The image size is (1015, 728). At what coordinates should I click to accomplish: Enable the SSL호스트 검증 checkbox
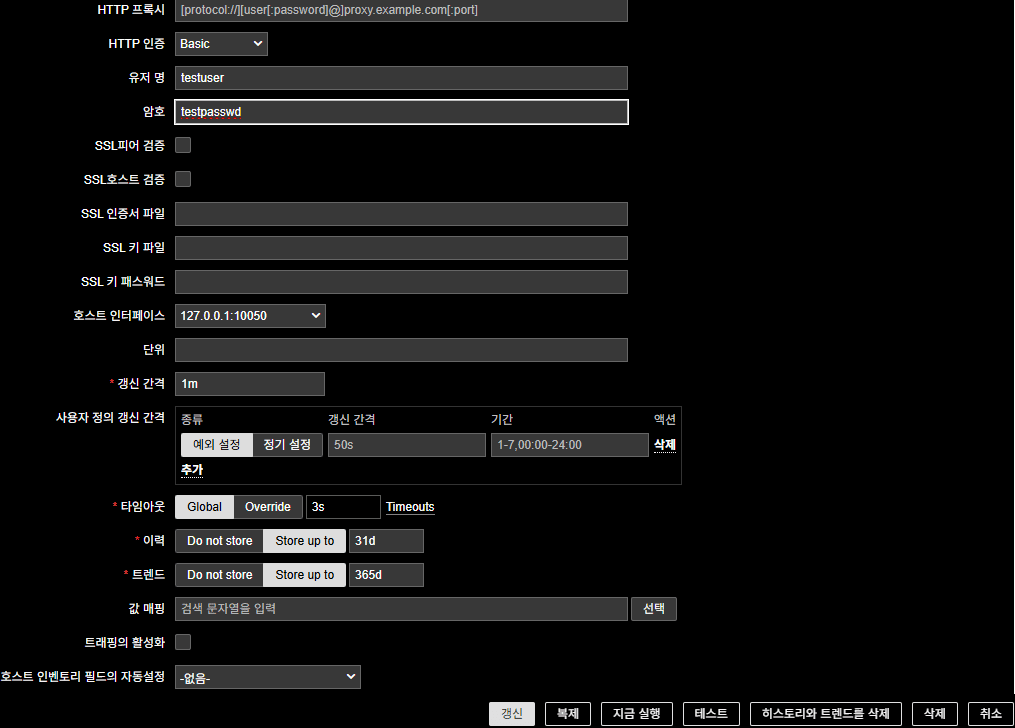[x=183, y=179]
